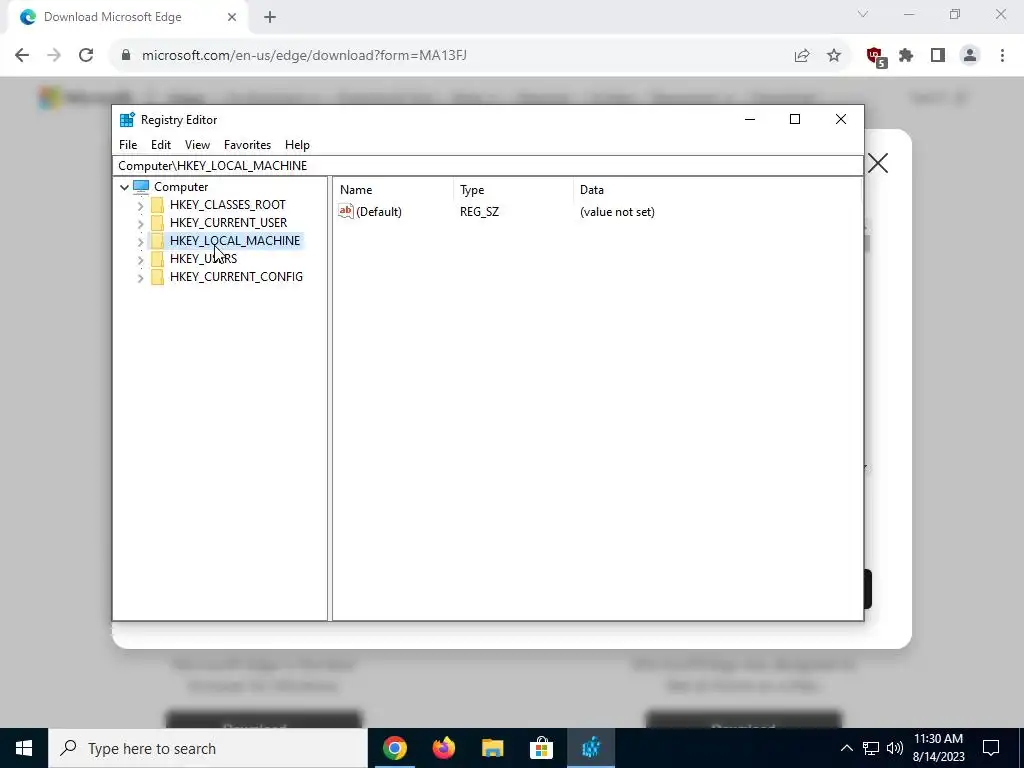The height and width of the screenshot is (768, 1024).
Task: Select the HKEY_LOCAL_MACHINE key
Action: point(234,241)
